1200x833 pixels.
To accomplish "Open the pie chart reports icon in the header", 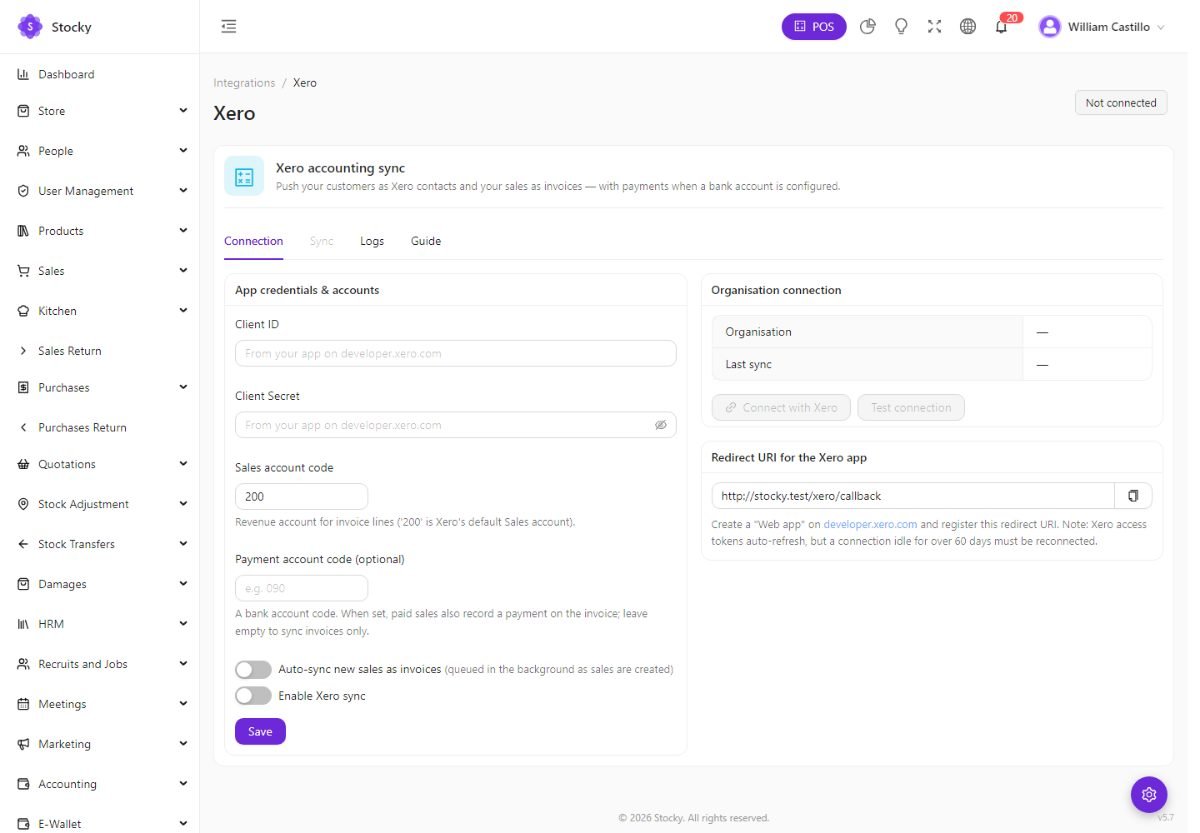I will [x=868, y=27].
